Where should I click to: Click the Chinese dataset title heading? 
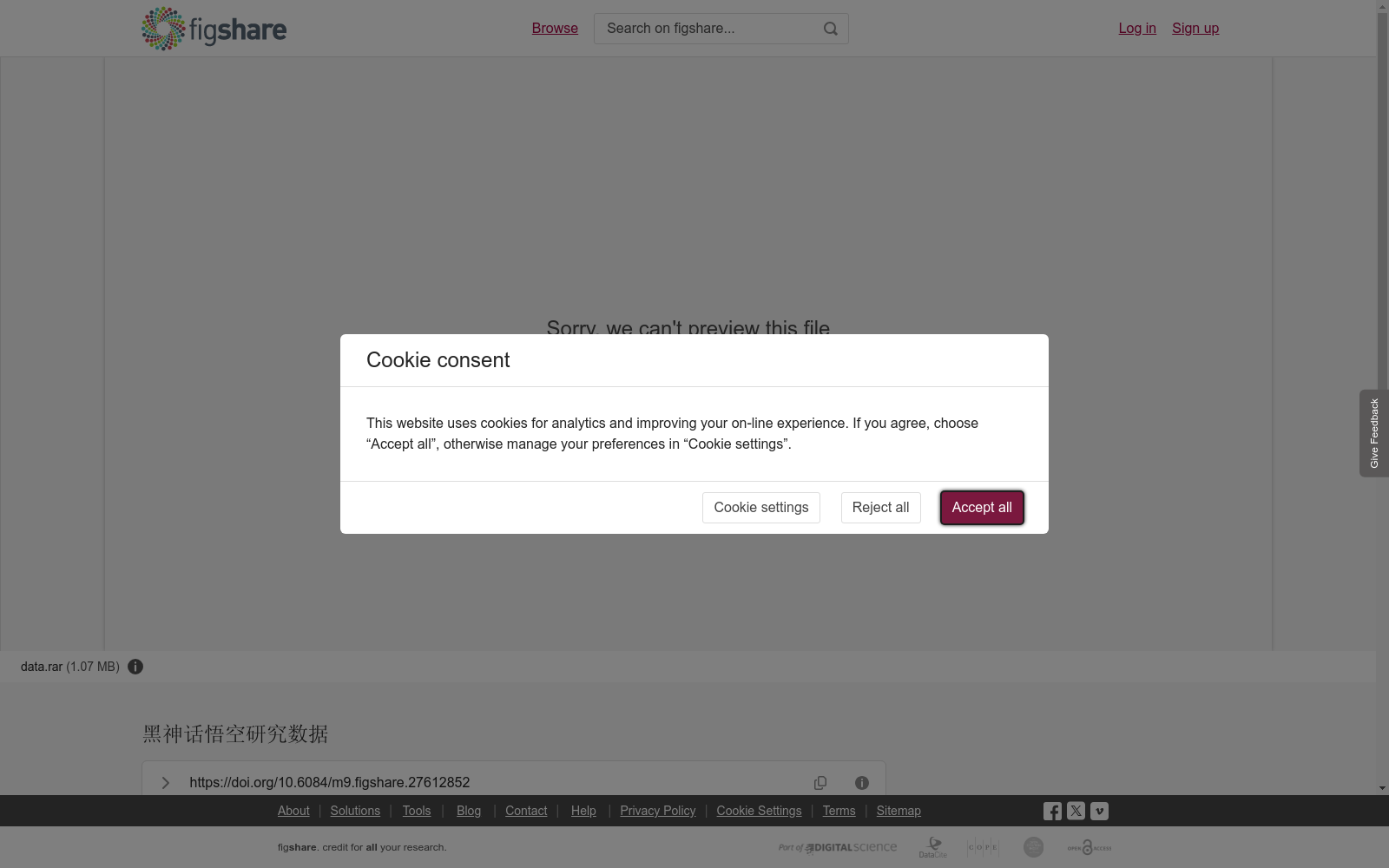[235, 734]
